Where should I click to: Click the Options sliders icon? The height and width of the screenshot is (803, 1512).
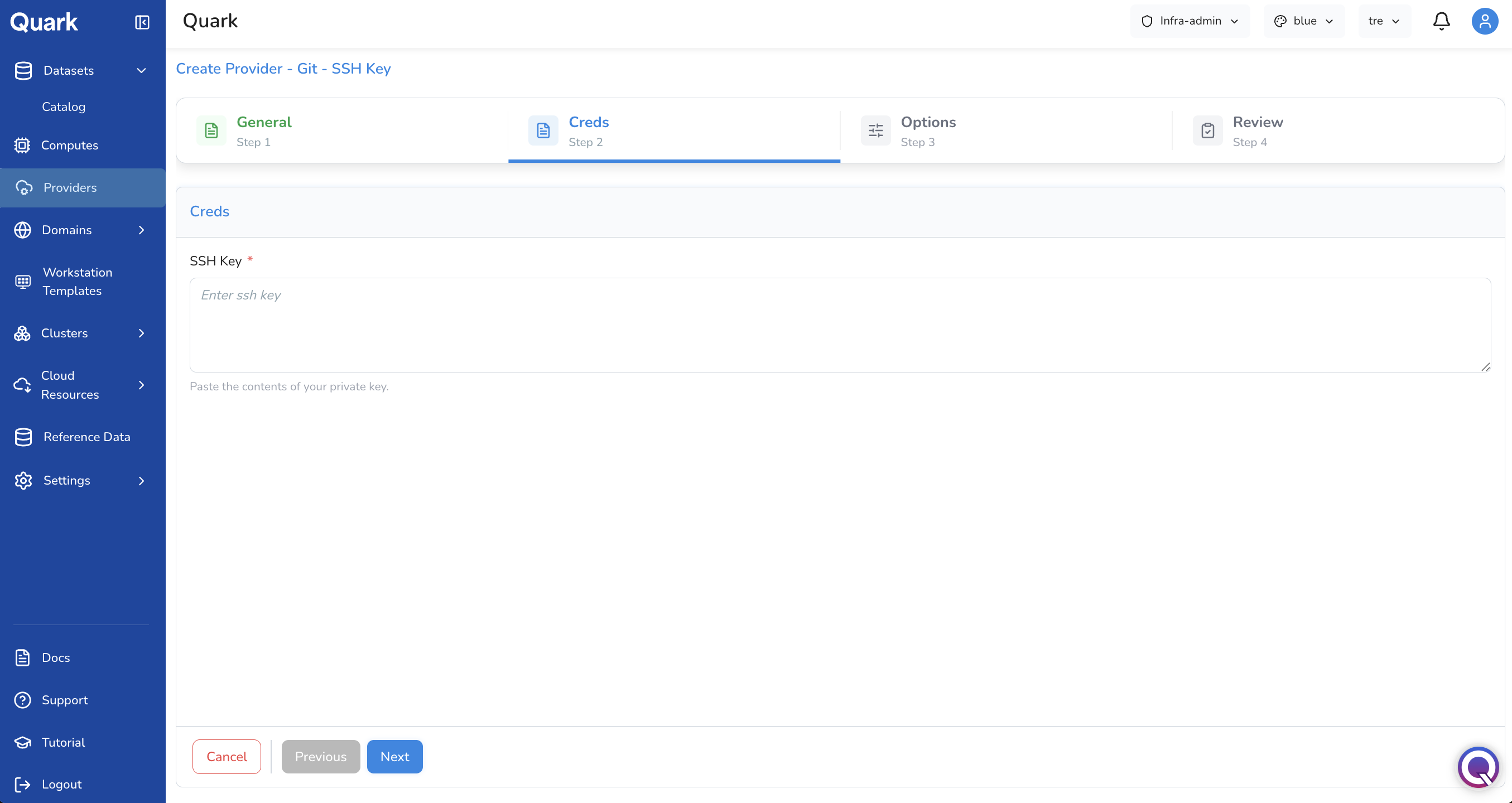click(x=875, y=130)
